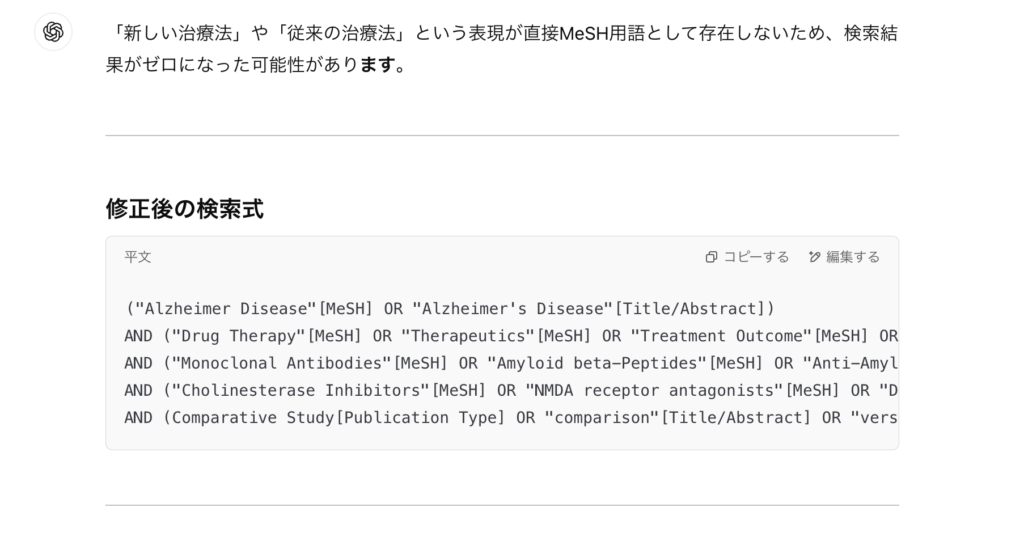
Task: Click the "comparison"[Title/Abstract] term
Action: (x=677, y=417)
